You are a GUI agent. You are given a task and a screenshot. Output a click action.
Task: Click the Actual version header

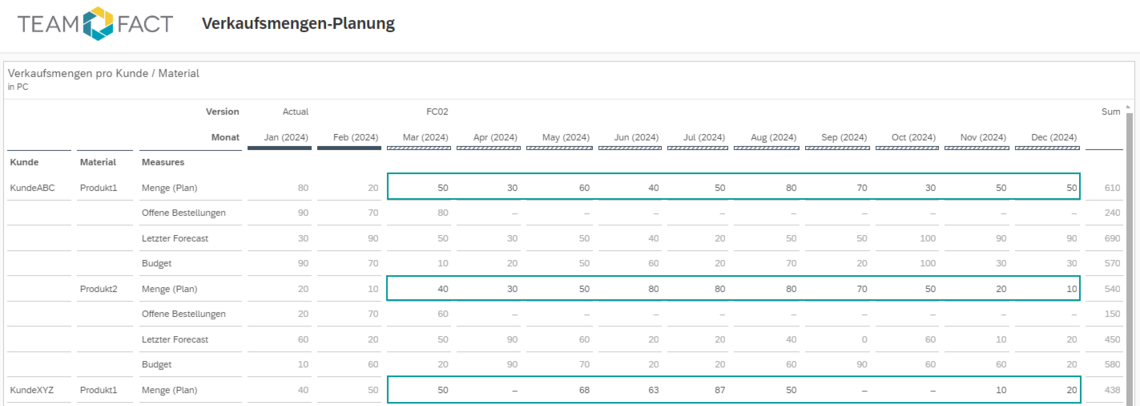pos(296,112)
